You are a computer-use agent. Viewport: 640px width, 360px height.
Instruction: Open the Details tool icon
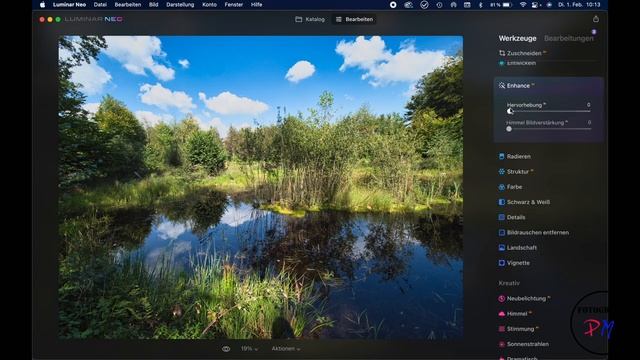pos(502,217)
